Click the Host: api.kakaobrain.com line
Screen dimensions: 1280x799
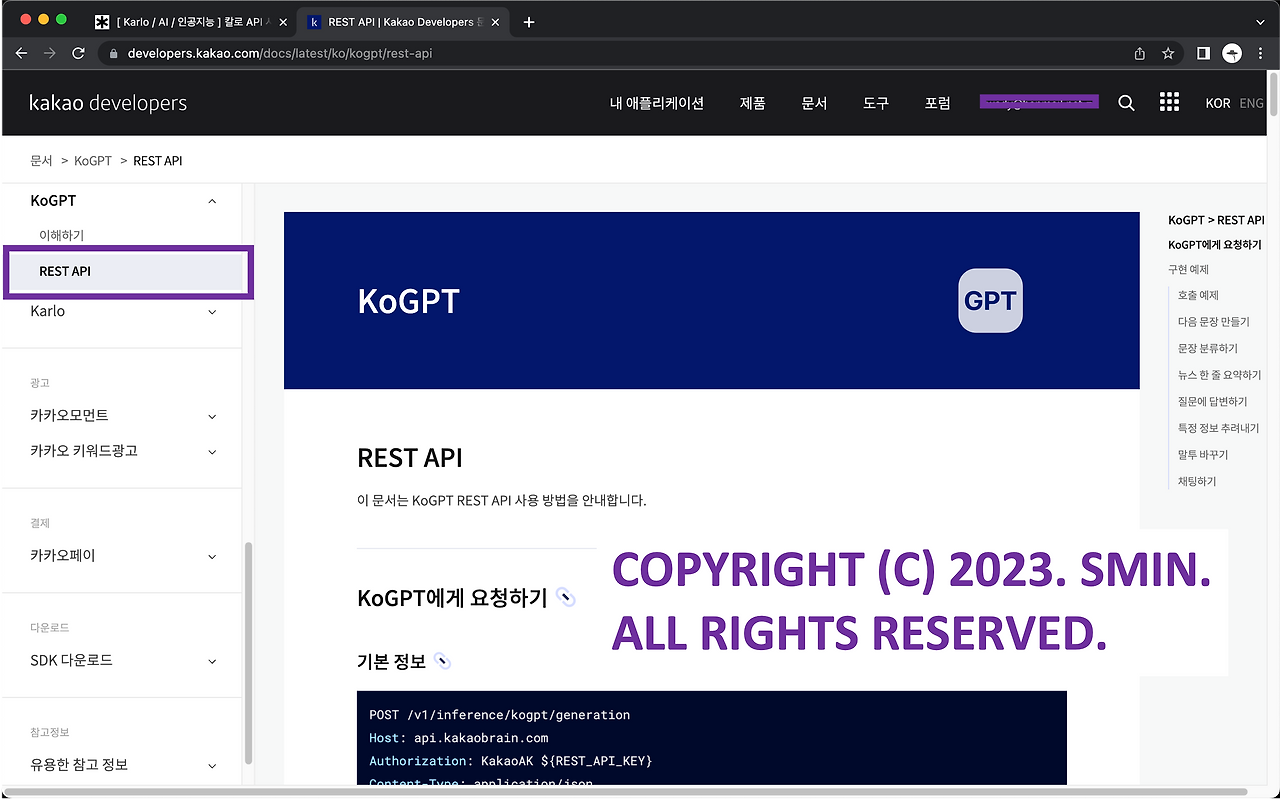tap(459, 738)
